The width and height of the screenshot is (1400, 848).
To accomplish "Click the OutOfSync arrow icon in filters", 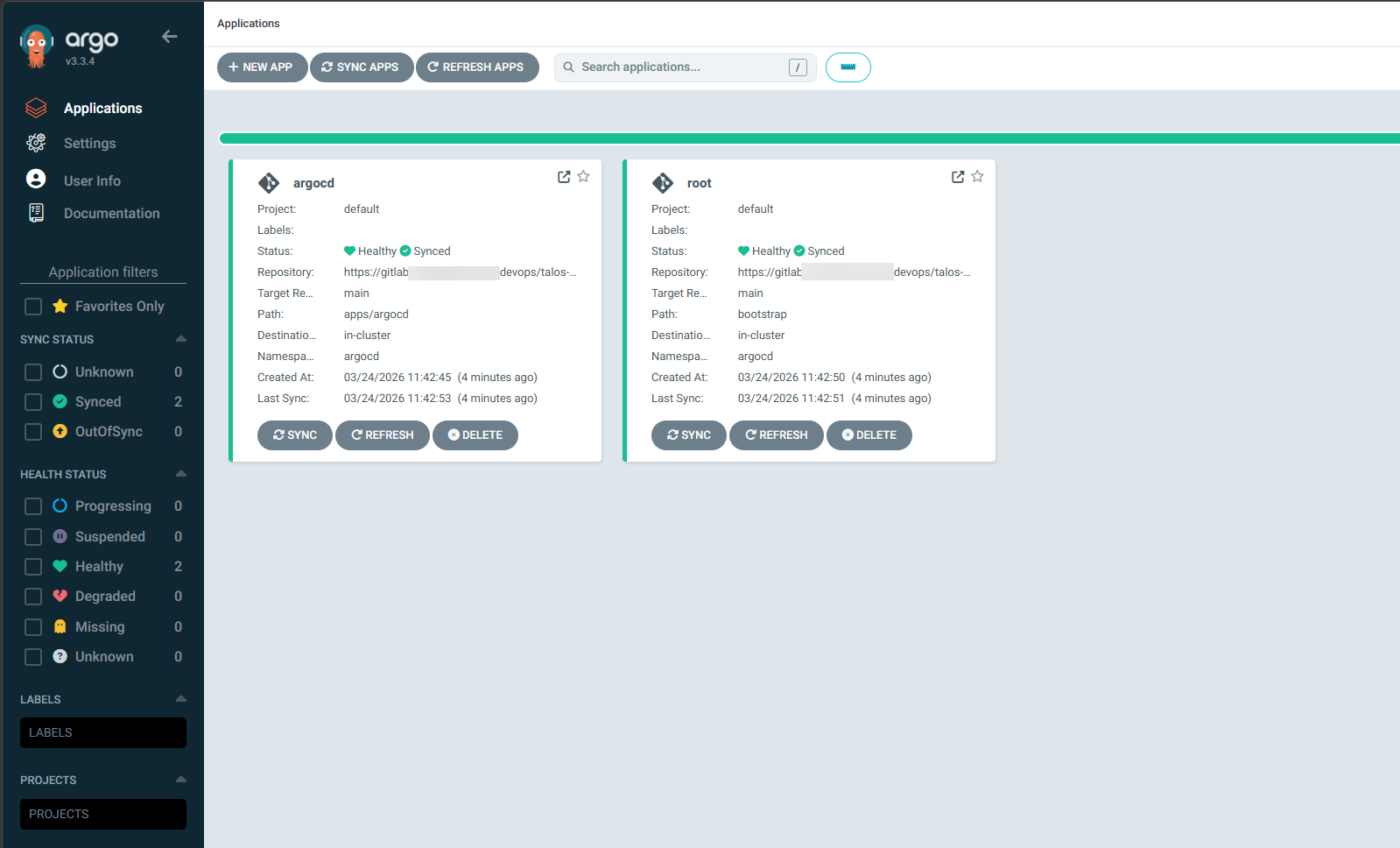I will tap(60, 431).
